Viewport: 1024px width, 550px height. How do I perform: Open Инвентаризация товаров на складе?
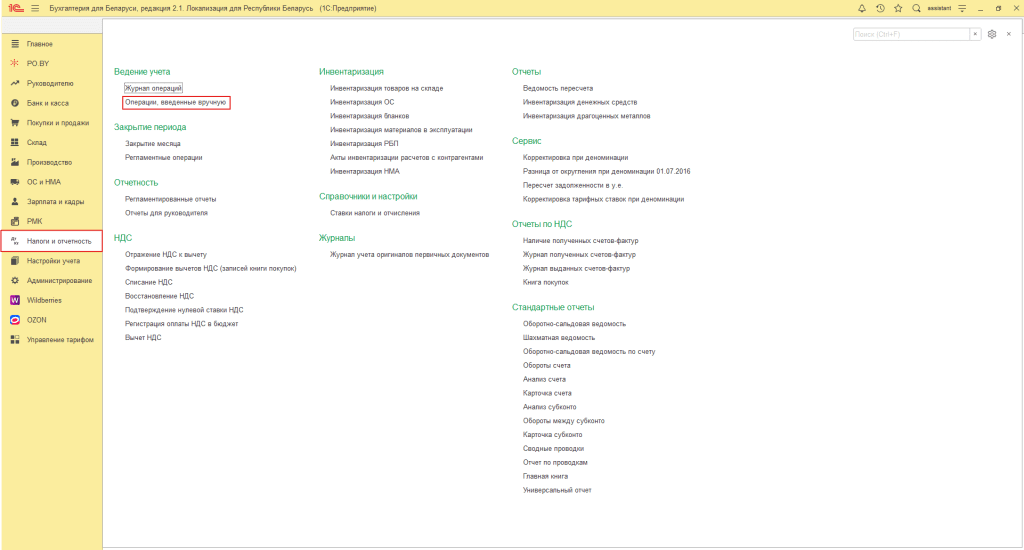point(386,88)
